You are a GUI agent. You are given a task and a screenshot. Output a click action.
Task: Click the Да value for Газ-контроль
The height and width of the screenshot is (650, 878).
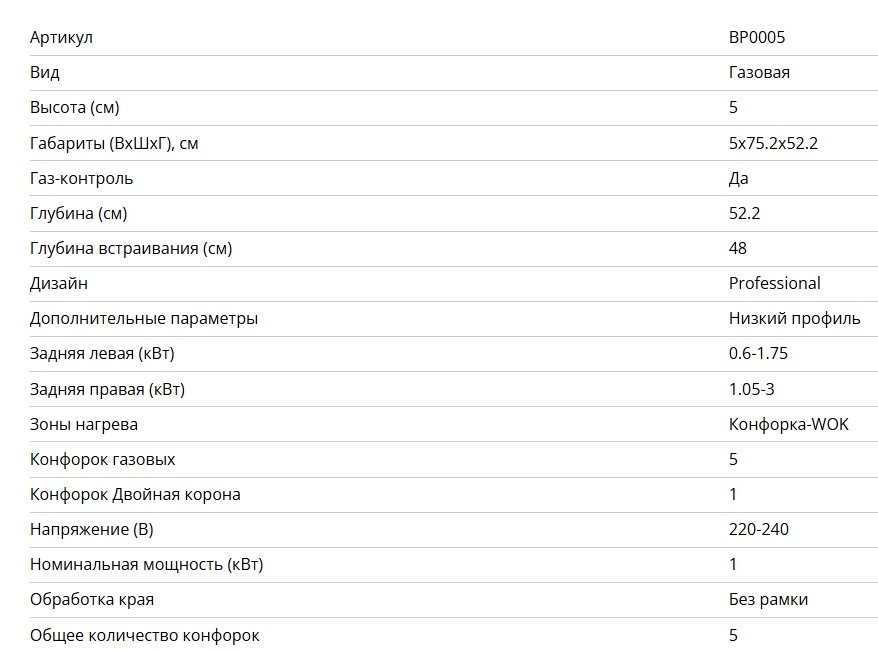739,179
